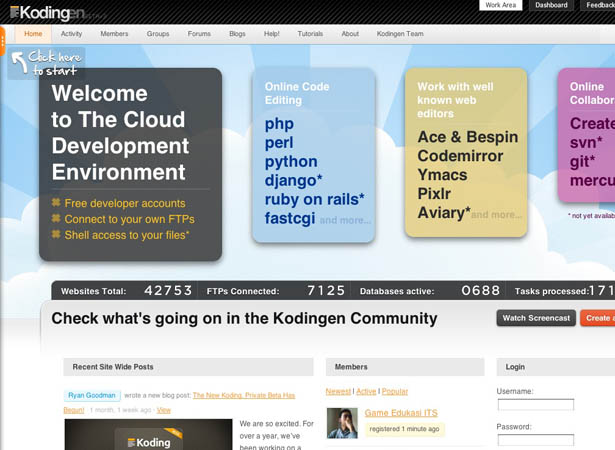Viewport: 615px width, 450px height.
Task: Open the Koding blog post image
Action: [x=148, y=435]
